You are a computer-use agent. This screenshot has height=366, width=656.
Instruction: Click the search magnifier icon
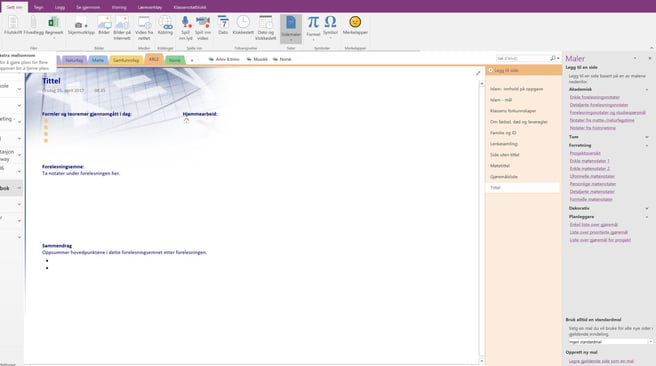pos(553,59)
